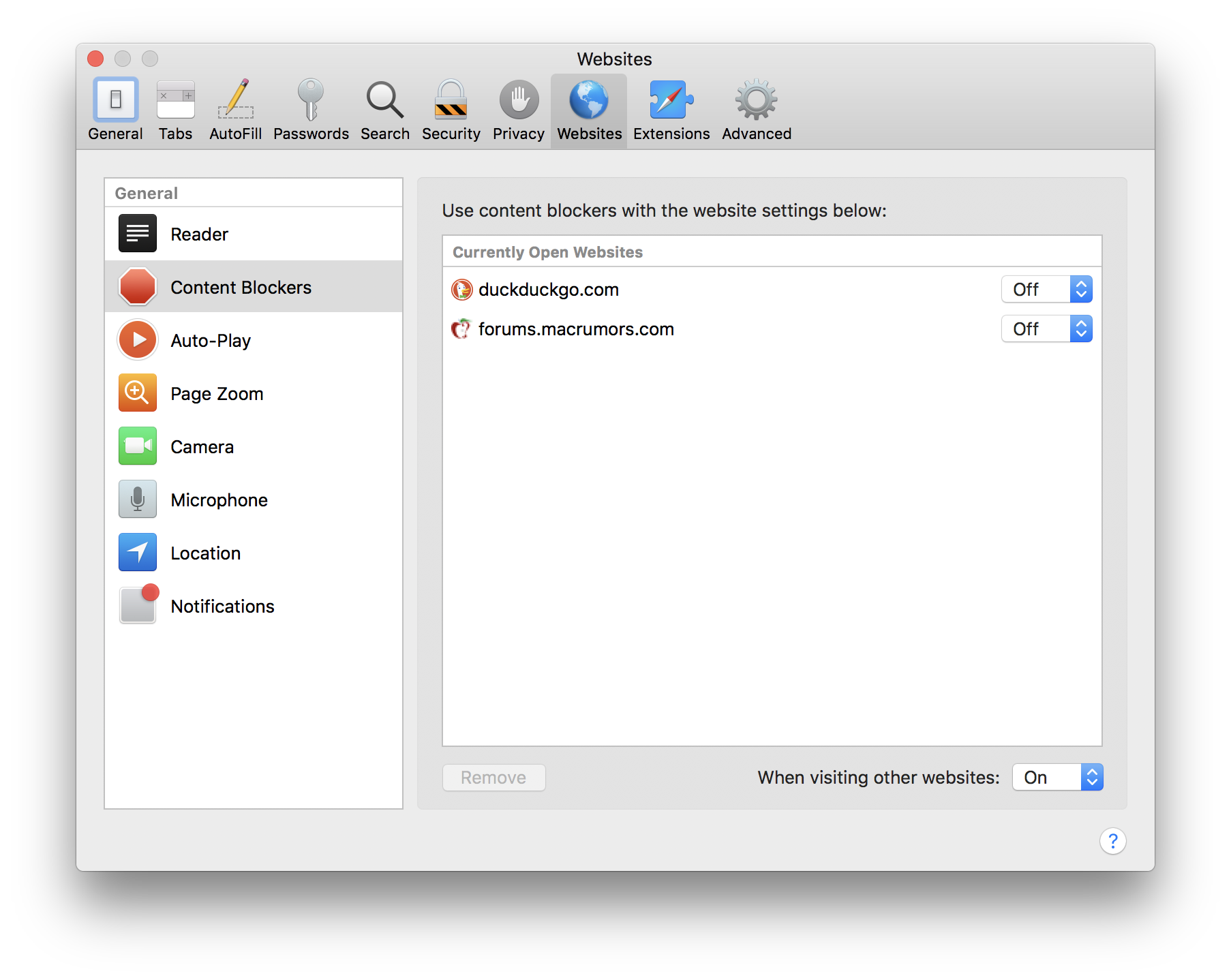Click the Auto-Play sidebar icon
The height and width of the screenshot is (980, 1231).
click(x=138, y=340)
